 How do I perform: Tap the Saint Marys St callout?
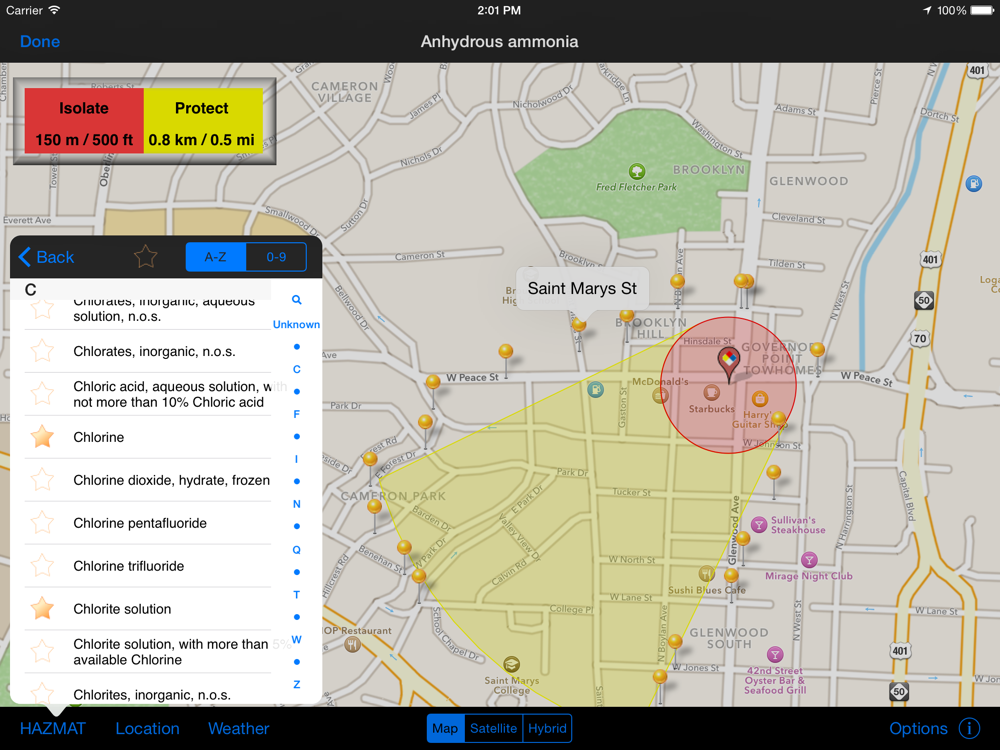coord(582,288)
